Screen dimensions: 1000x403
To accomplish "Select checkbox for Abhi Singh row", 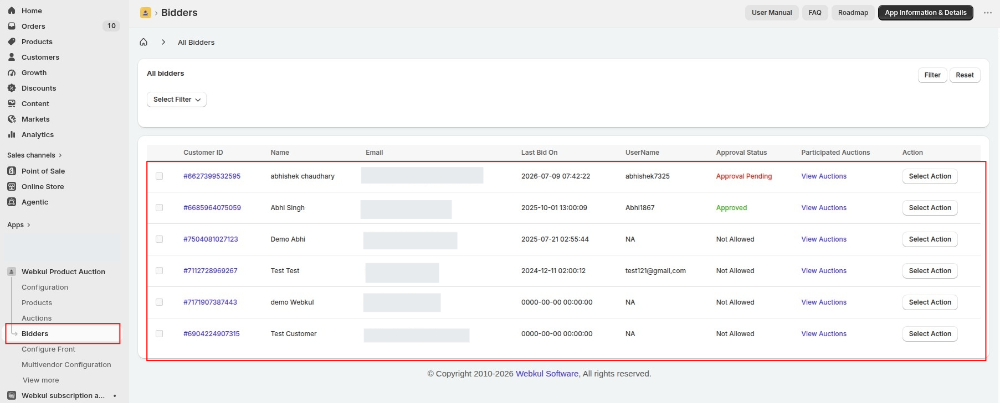I will tap(159, 207).
